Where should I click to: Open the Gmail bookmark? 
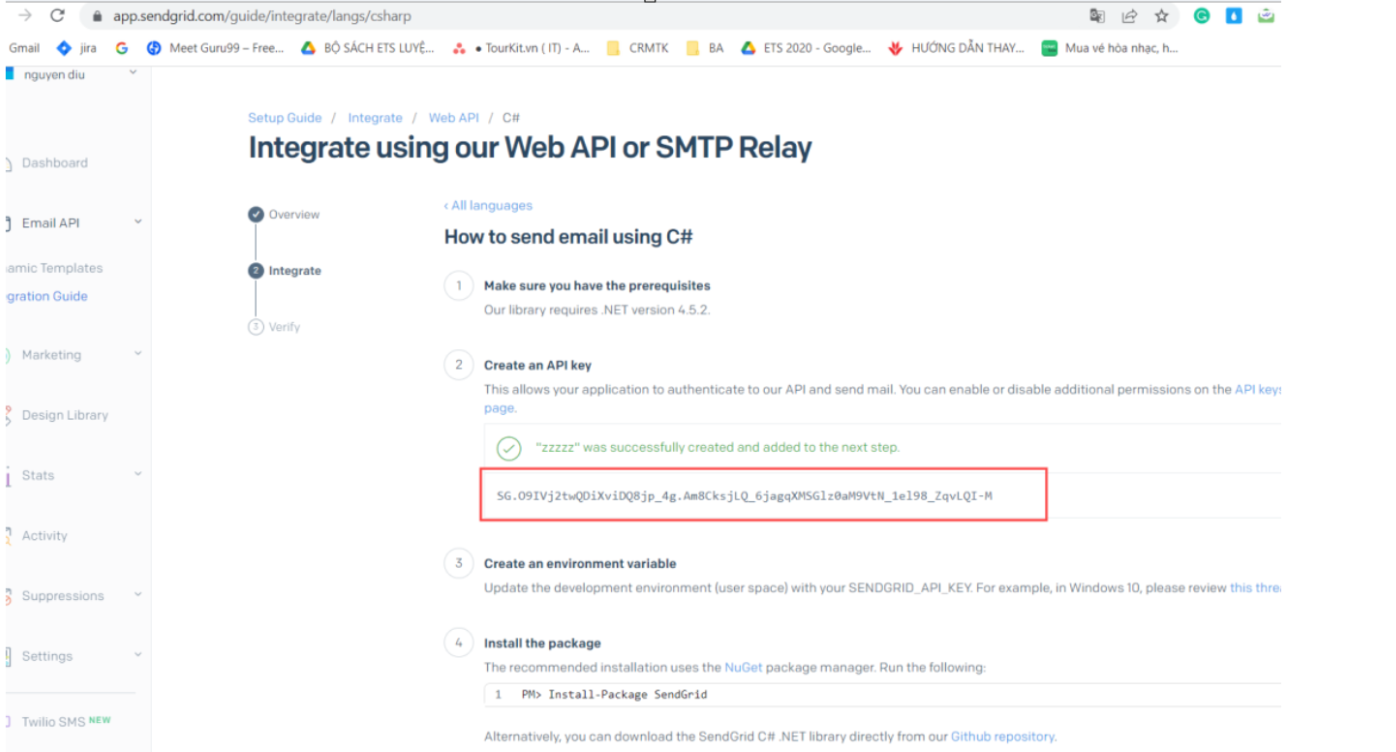click(24, 48)
